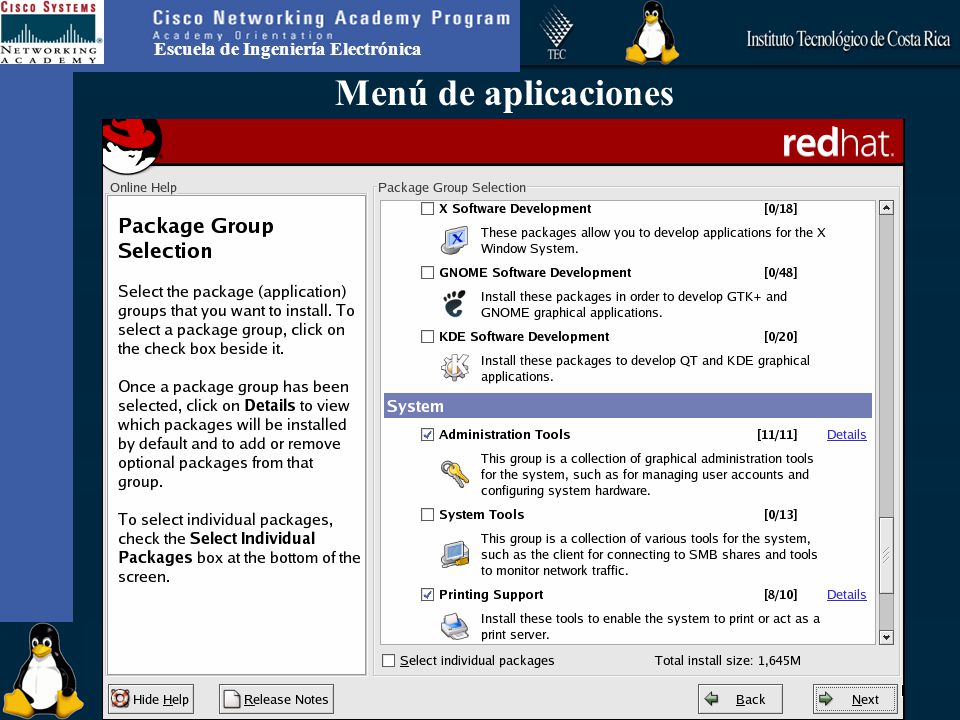Click the Printing Support label
This screenshot has height=720, width=960.
coord(491,594)
